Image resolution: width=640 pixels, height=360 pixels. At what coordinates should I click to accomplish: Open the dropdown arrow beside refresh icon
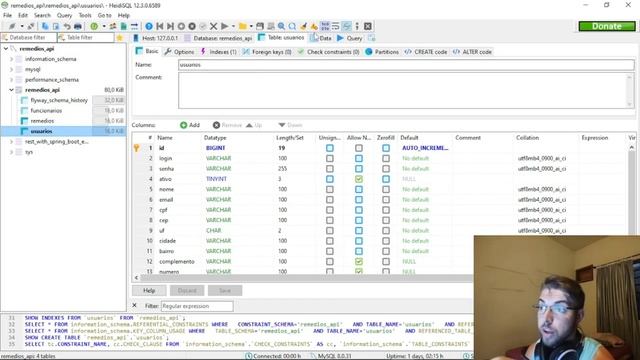(104, 26)
